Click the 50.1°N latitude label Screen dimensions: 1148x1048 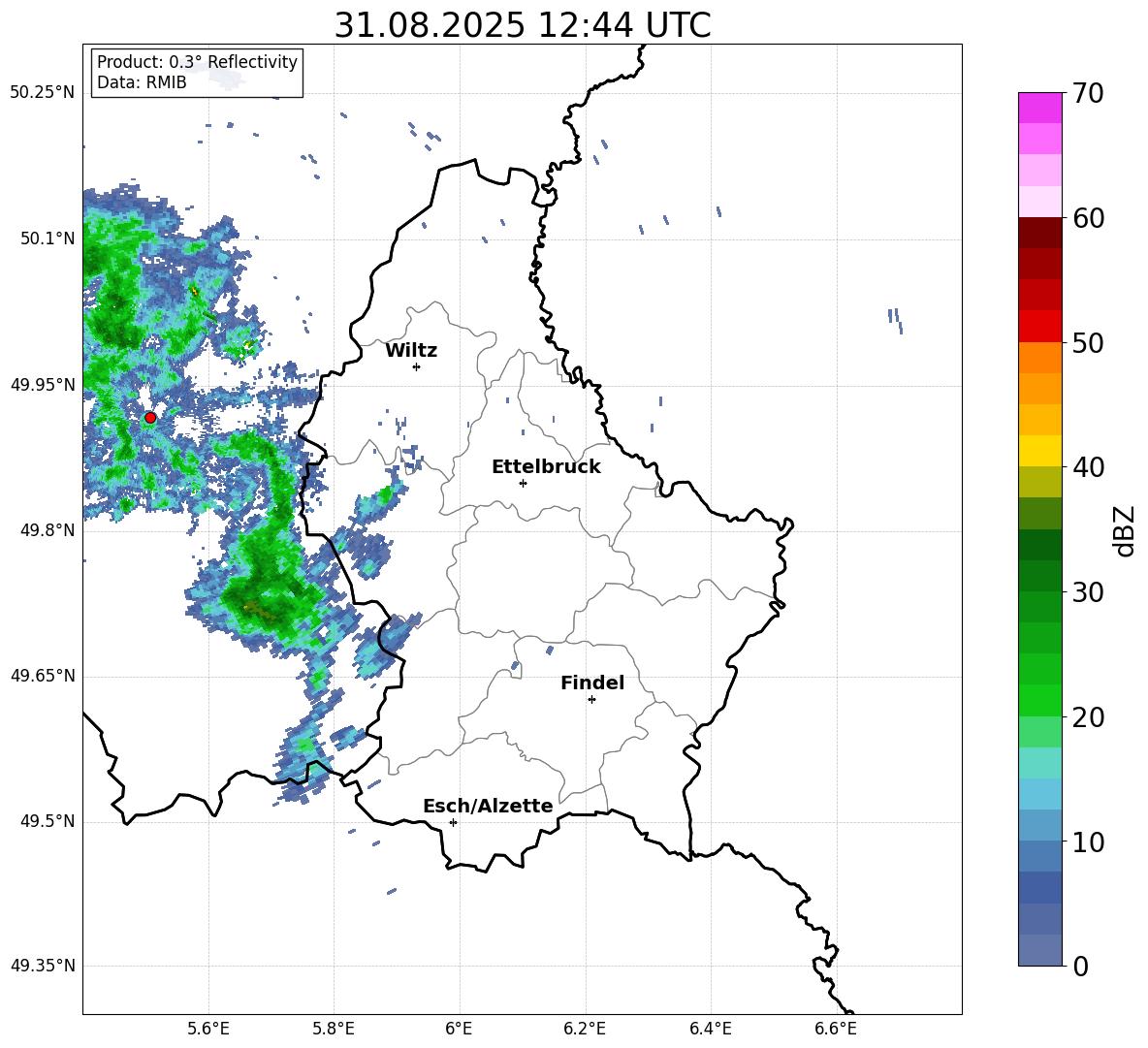coord(48,238)
